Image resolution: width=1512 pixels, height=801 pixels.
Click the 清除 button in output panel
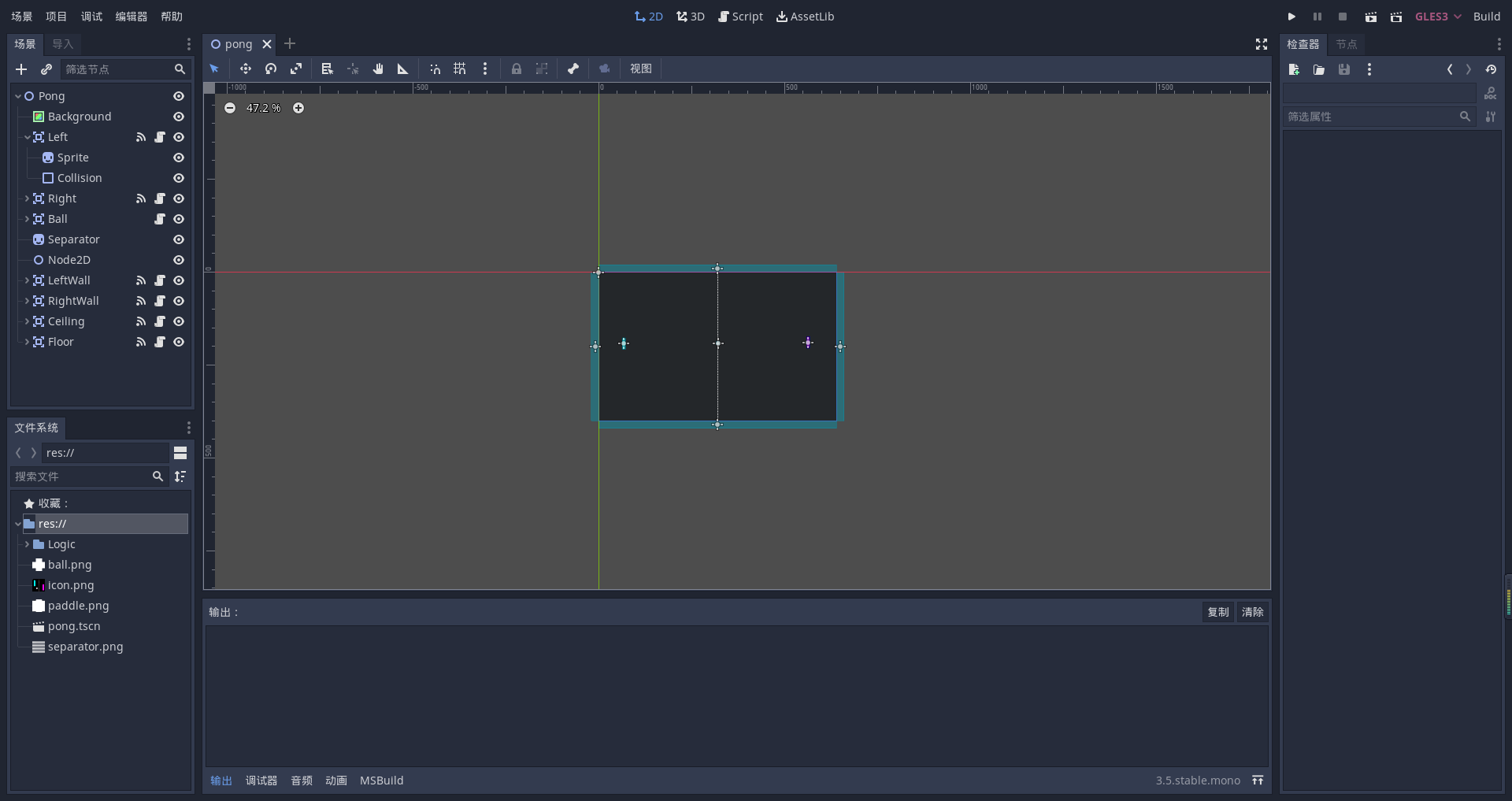pyautogui.click(x=1252, y=612)
